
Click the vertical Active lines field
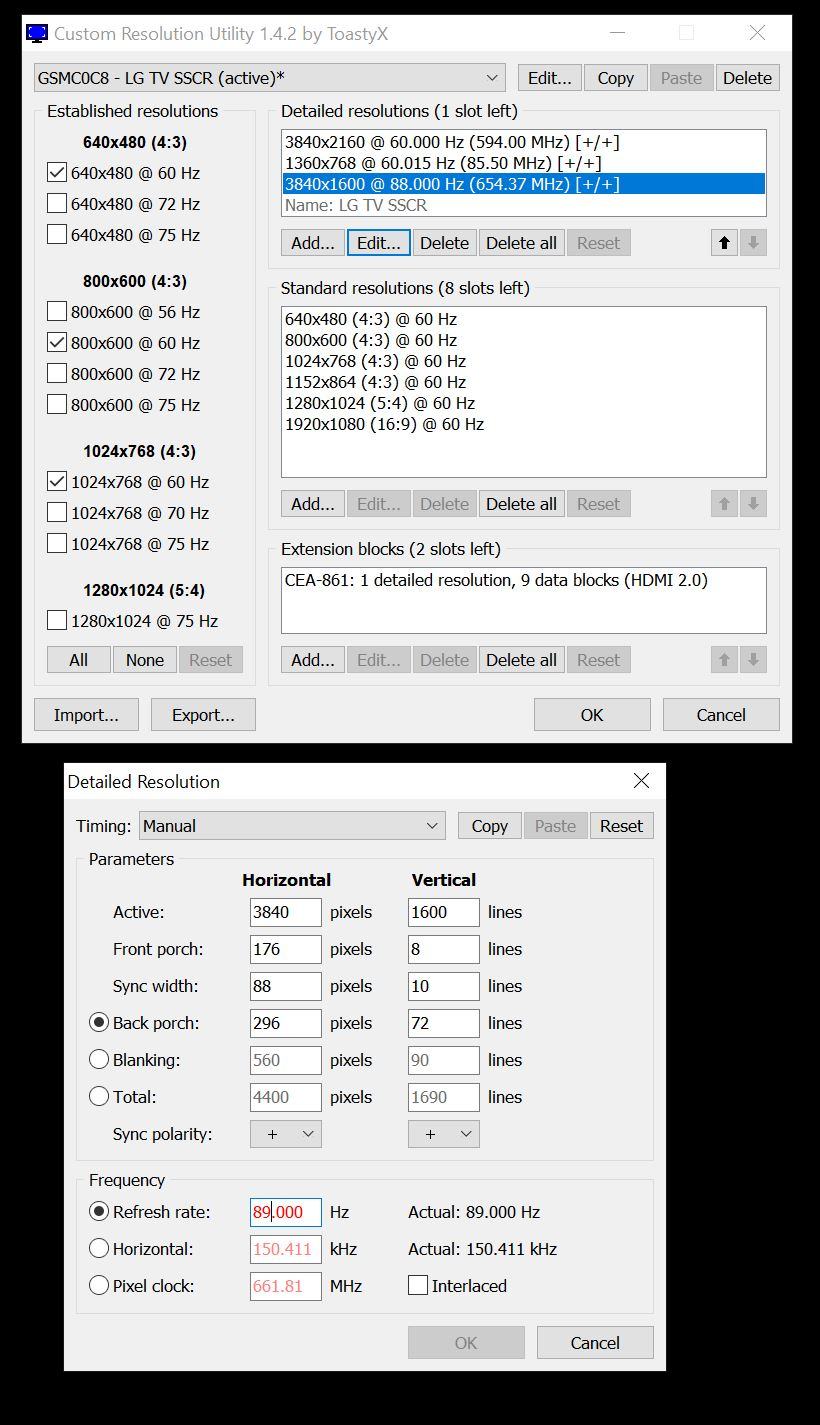[444, 912]
